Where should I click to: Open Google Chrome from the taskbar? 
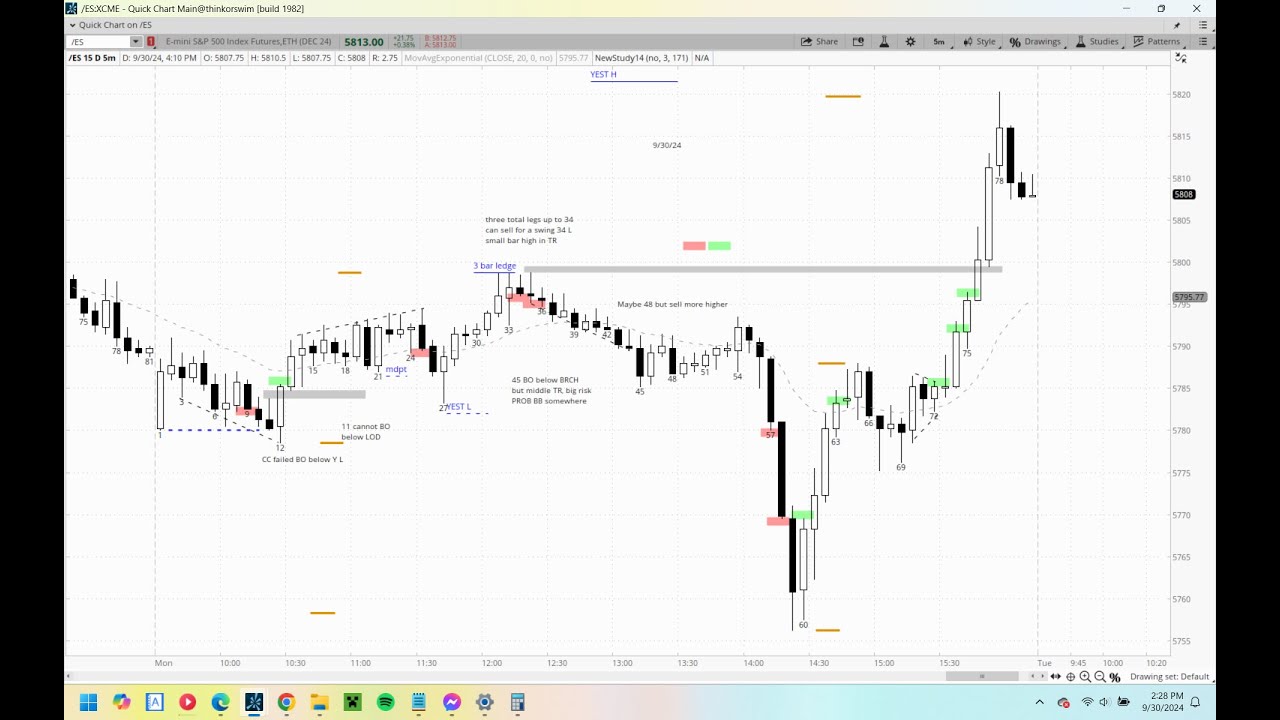click(286, 702)
